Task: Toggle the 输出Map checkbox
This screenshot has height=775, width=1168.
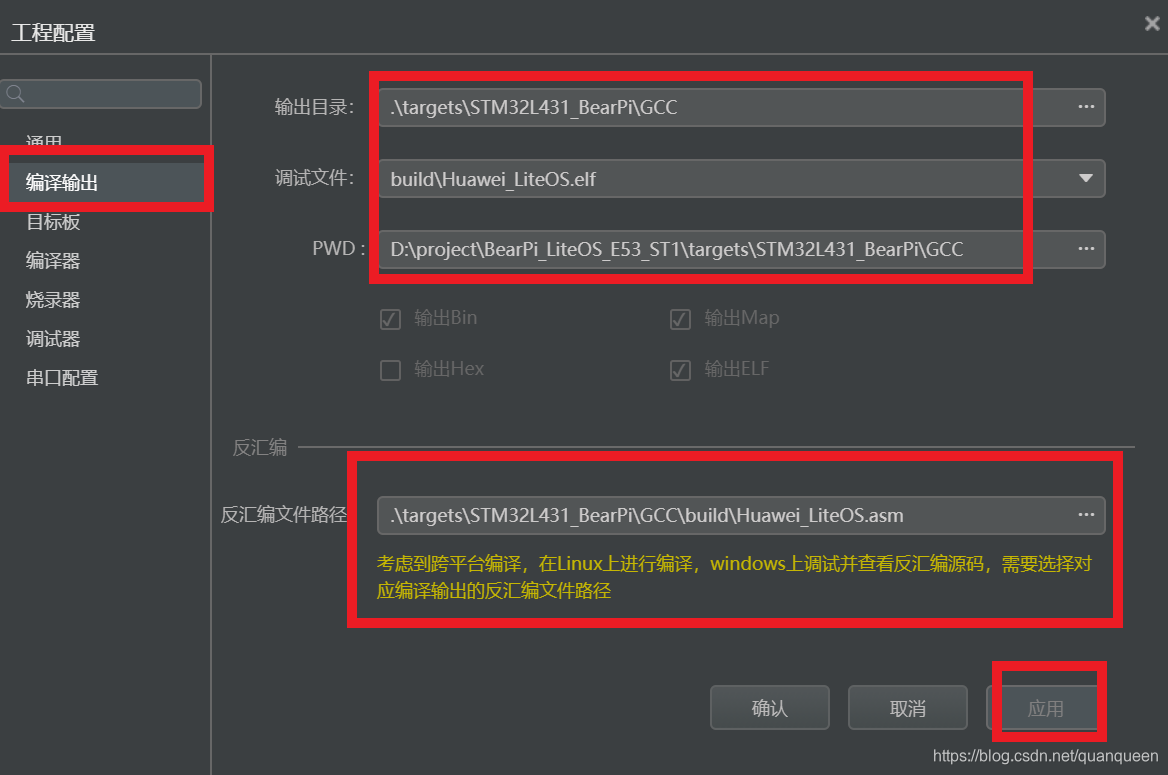Action: [x=680, y=319]
